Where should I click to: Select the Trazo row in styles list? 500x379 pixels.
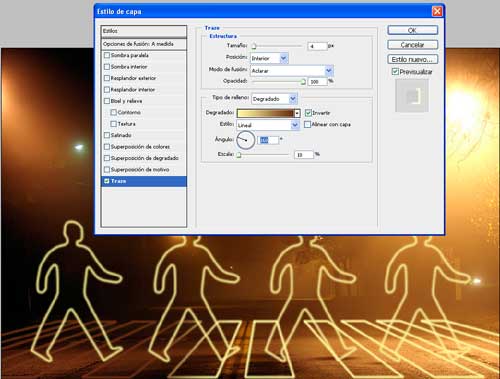pyautogui.click(x=144, y=181)
